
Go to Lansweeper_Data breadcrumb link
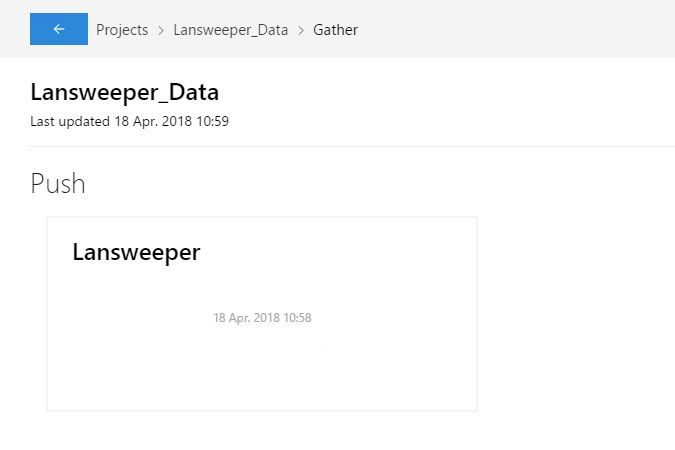pyautogui.click(x=231, y=30)
